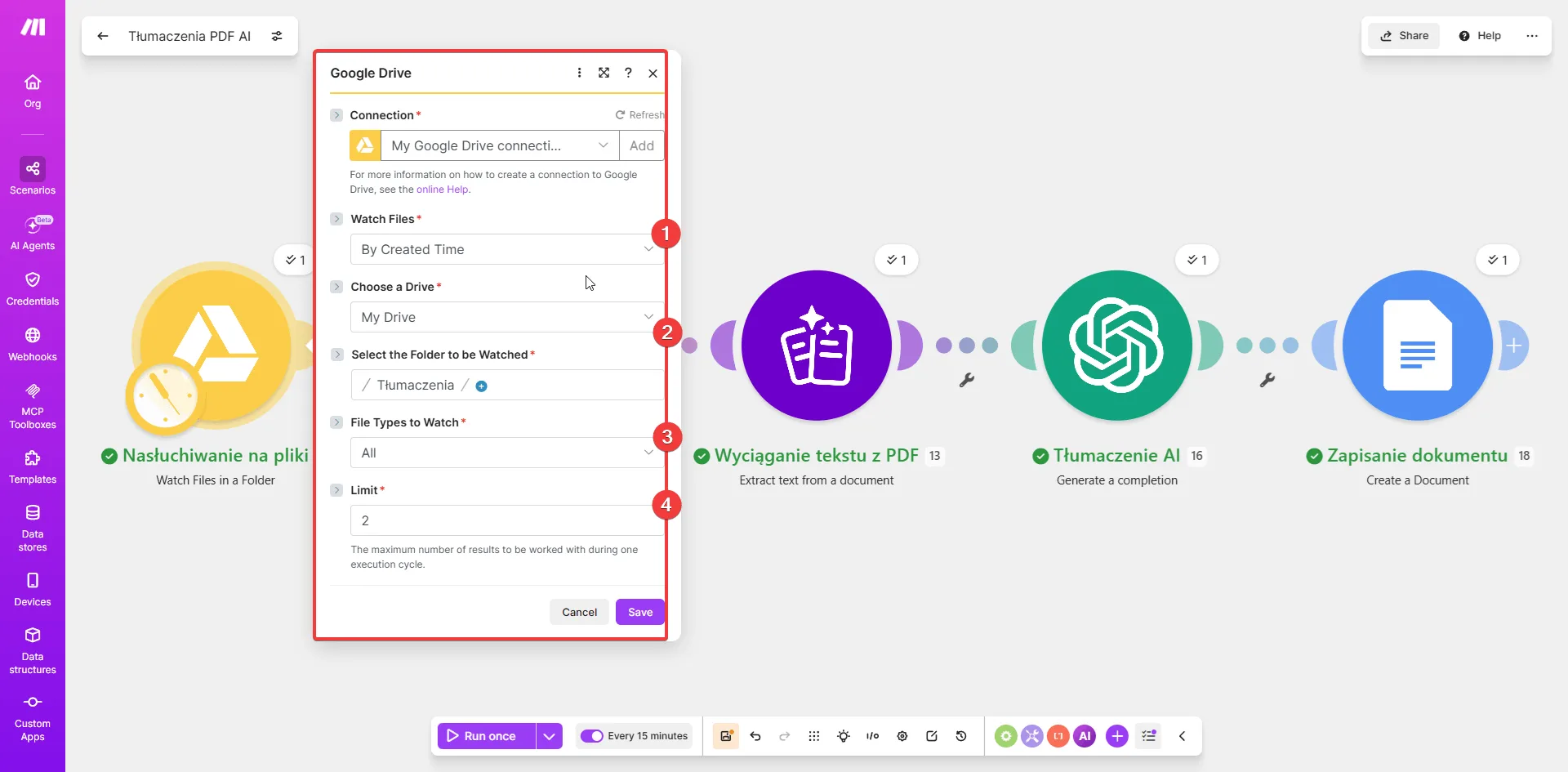Viewport: 1568px width, 772px height.
Task: Open the online Help link
Action: click(x=442, y=190)
